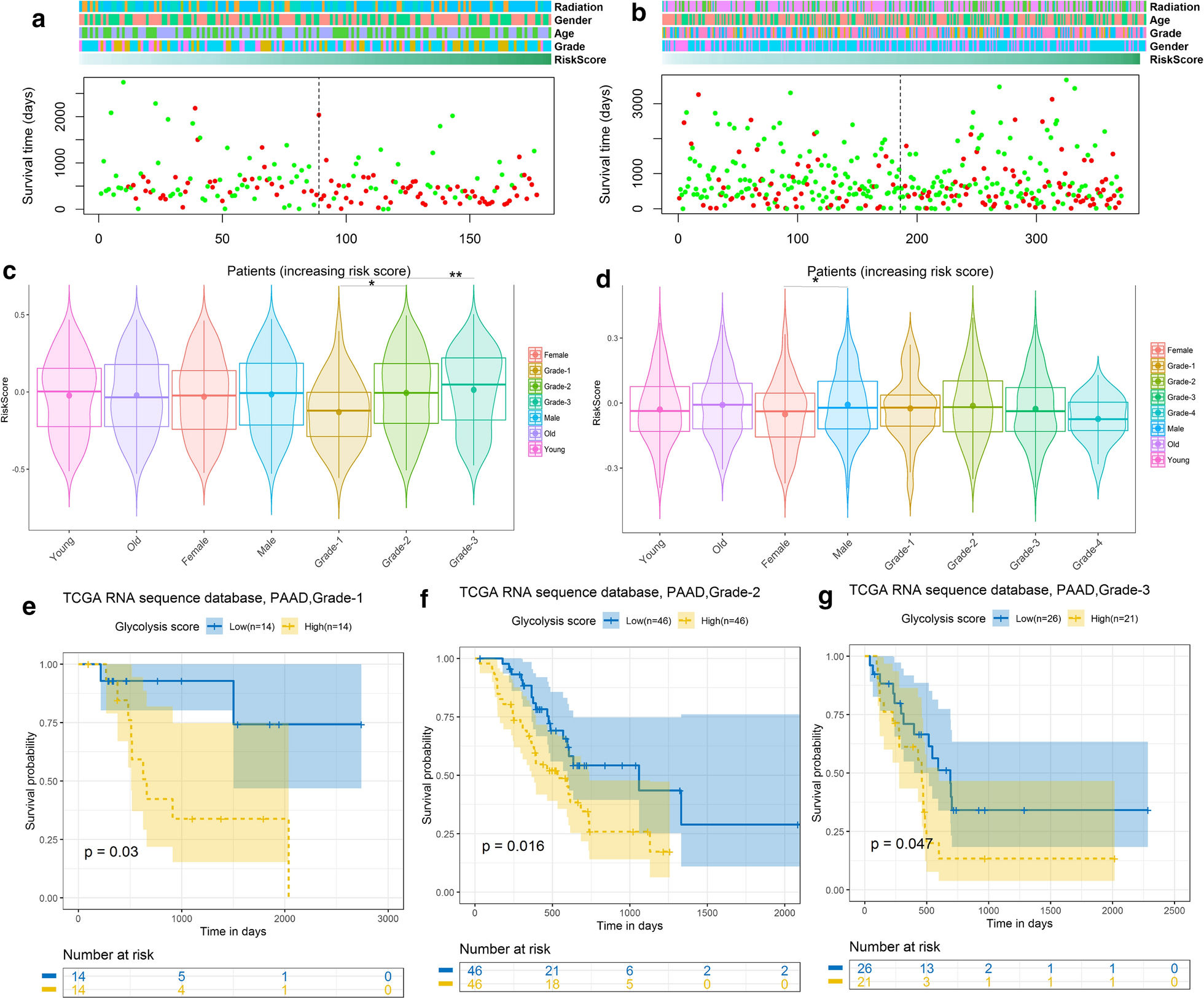
Task: Click the Female swatch in panel d legend
Action: (1158, 350)
